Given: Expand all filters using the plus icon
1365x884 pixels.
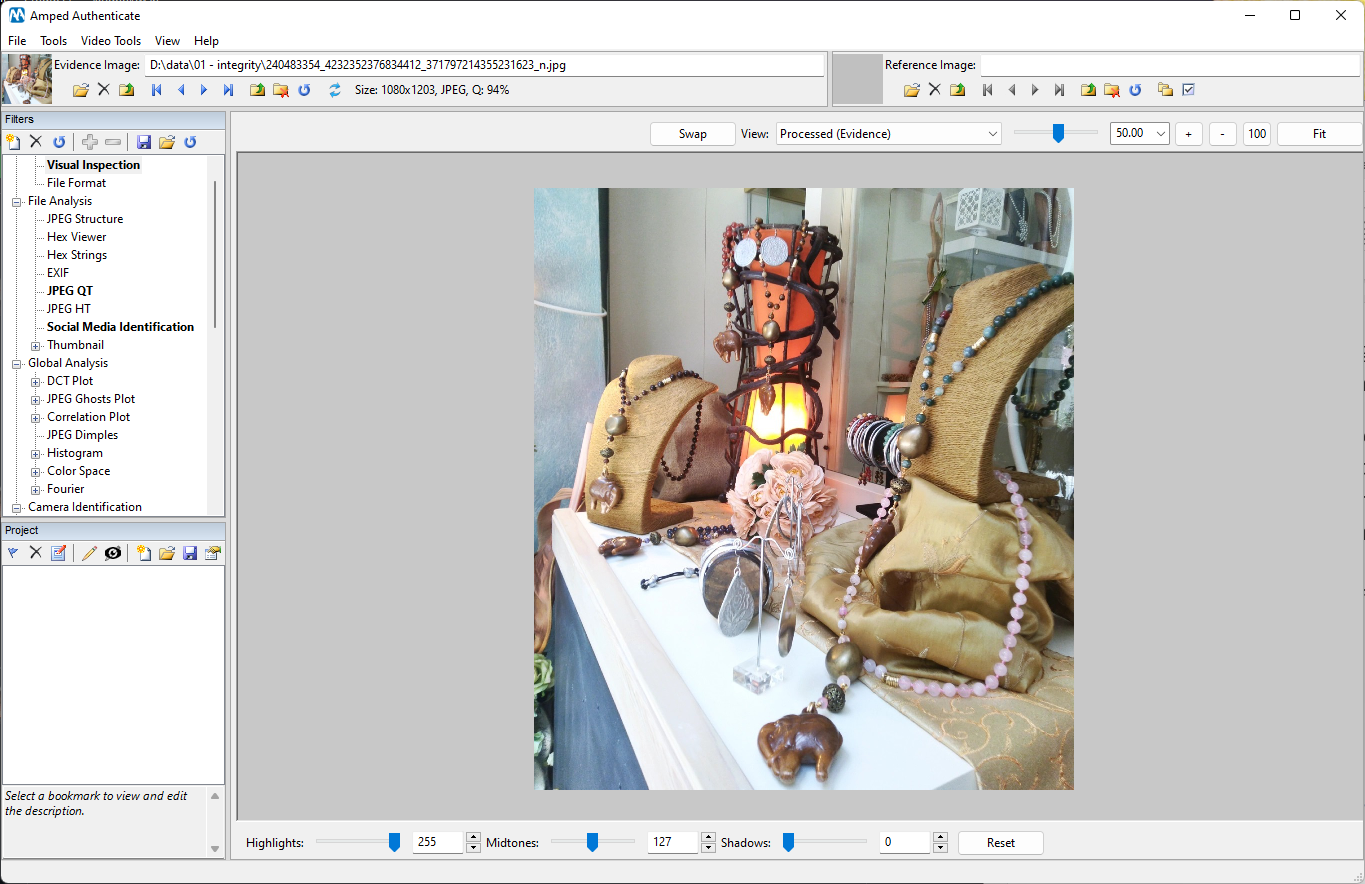Looking at the screenshot, I should 90,141.
